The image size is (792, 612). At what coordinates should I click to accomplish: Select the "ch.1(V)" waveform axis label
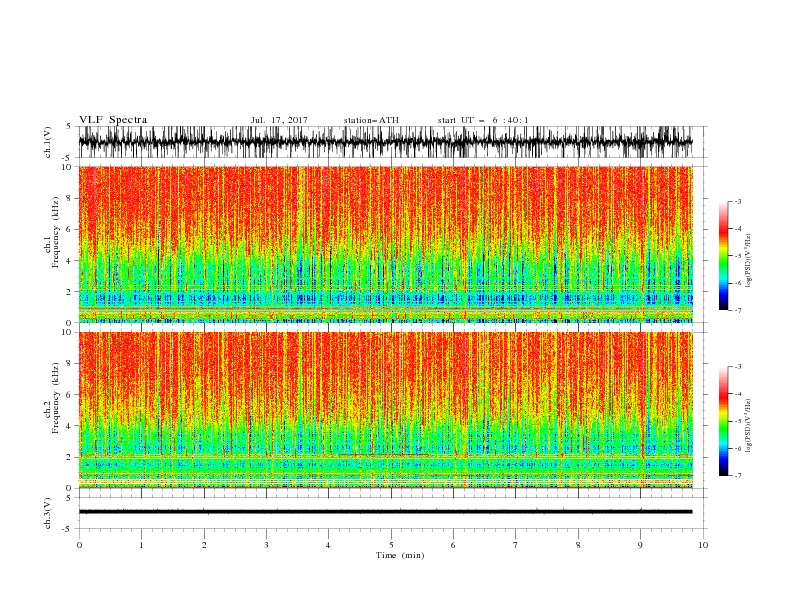click(48, 142)
